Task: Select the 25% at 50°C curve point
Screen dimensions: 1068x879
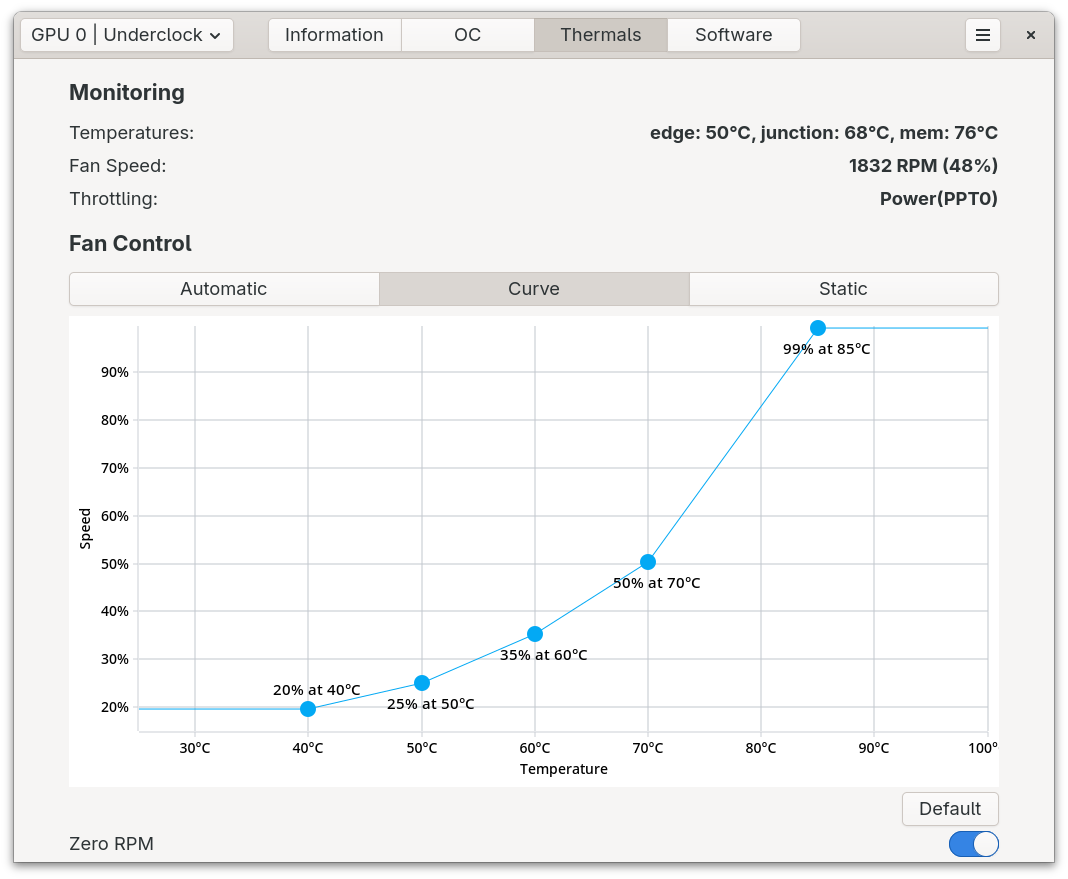Action: pyautogui.click(x=422, y=683)
